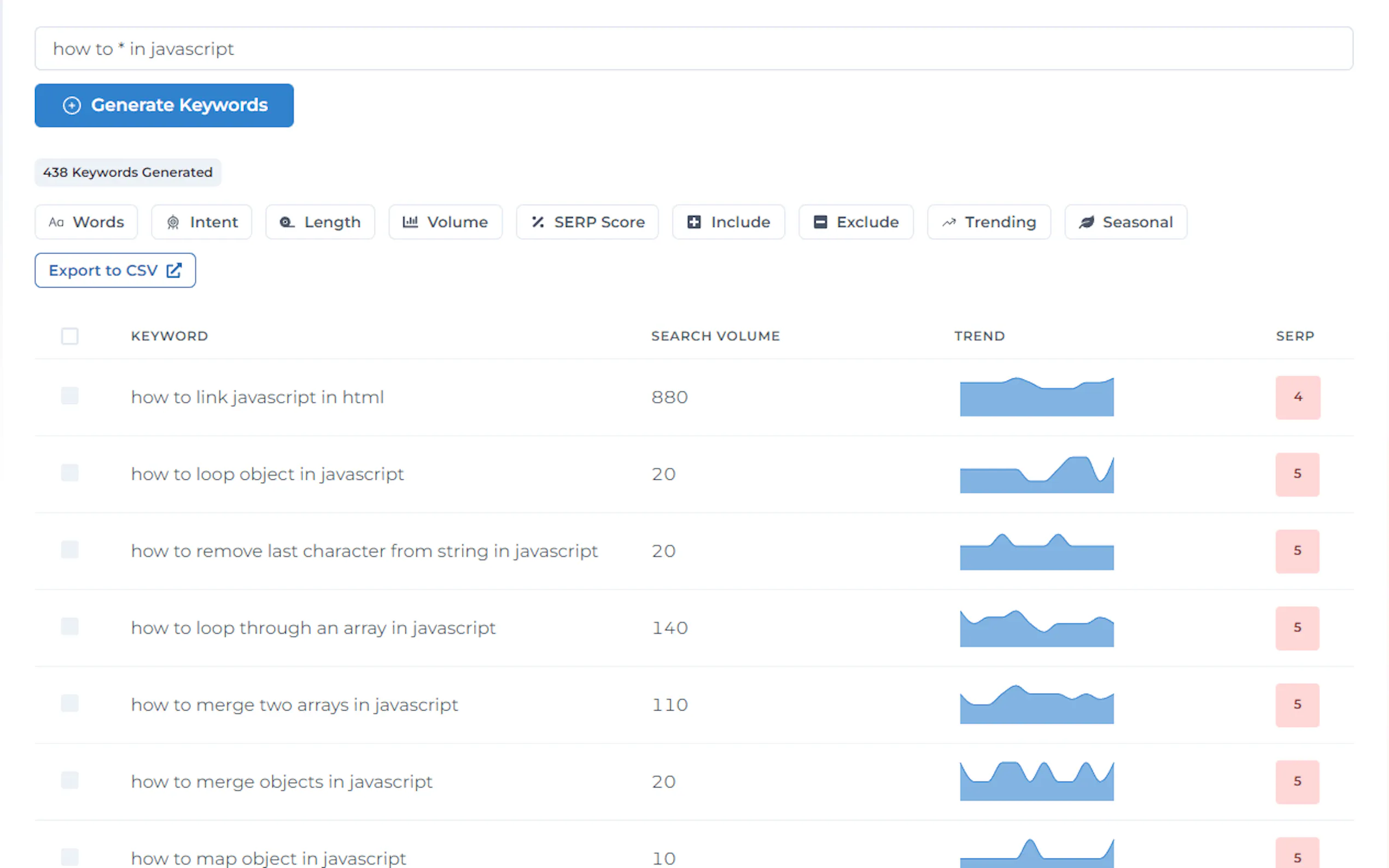
Task: Click the SERP column header
Action: 1294,336
